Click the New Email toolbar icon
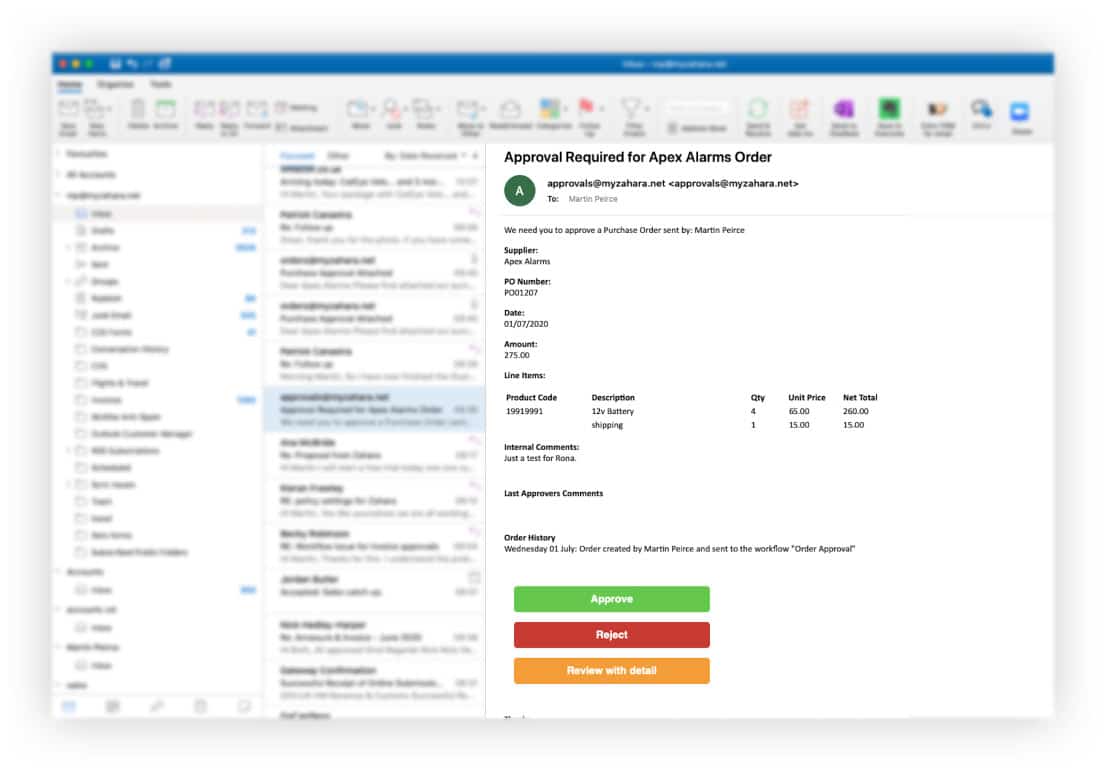1106x770 pixels. point(68,117)
